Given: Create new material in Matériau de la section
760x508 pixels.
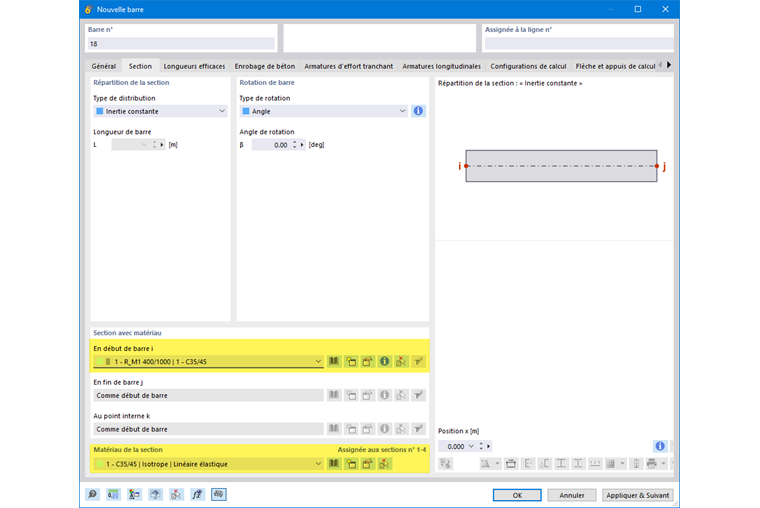Looking at the screenshot, I should 351,464.
